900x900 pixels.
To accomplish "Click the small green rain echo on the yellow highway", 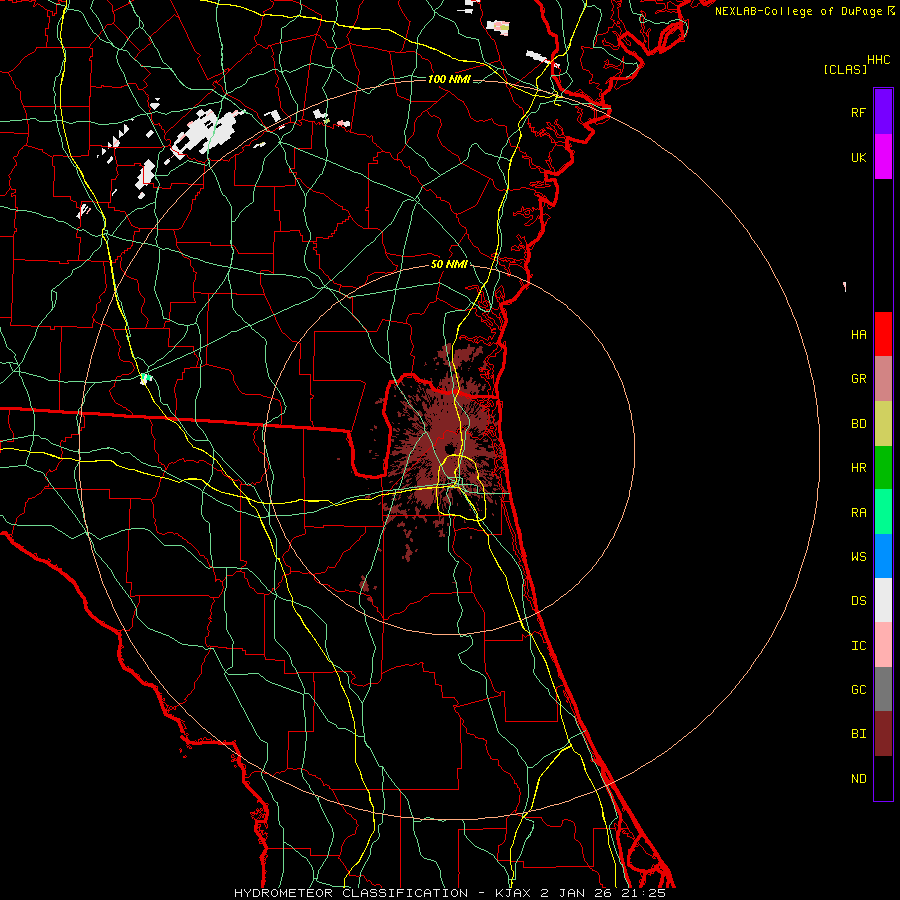I will point(146,378).
